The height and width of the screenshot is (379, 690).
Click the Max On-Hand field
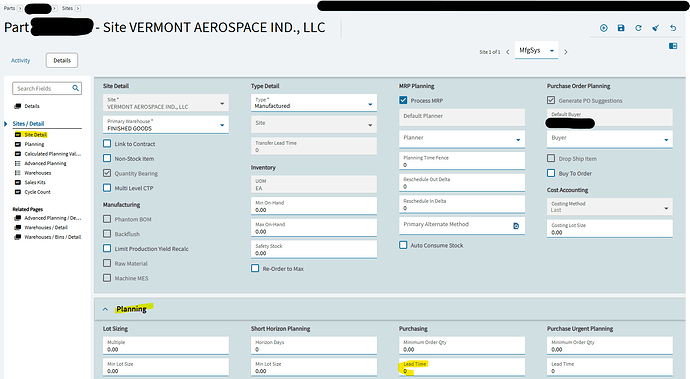(314, 228)
